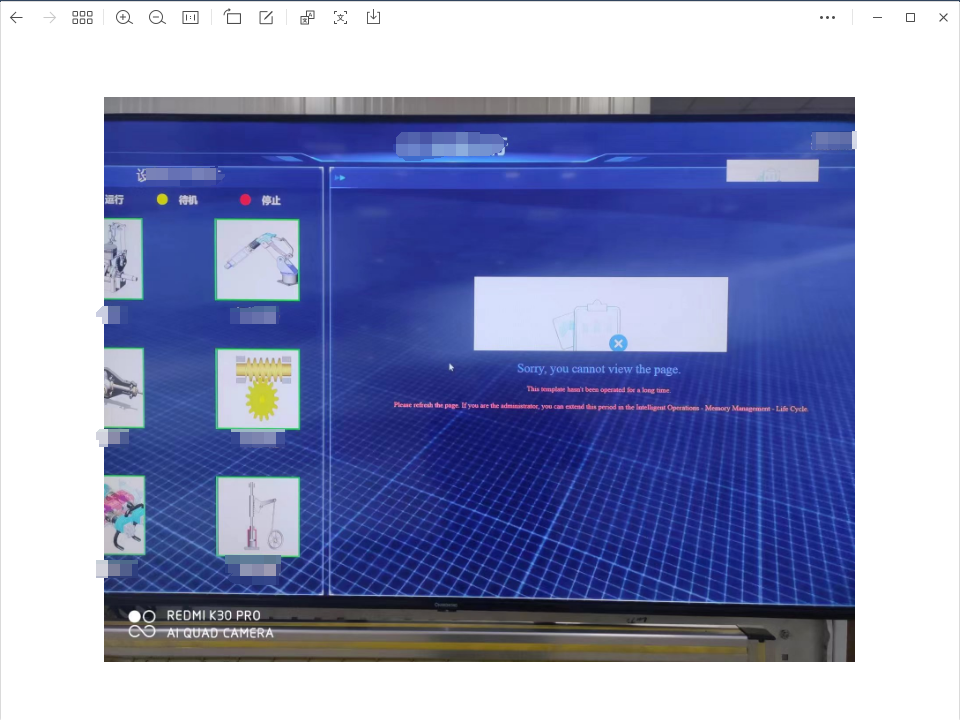The width and height of the screenshot is (960, 720).
Task: Click the 'Sorry, you cannot view the page.' message
Action: [x=599, y=369]
